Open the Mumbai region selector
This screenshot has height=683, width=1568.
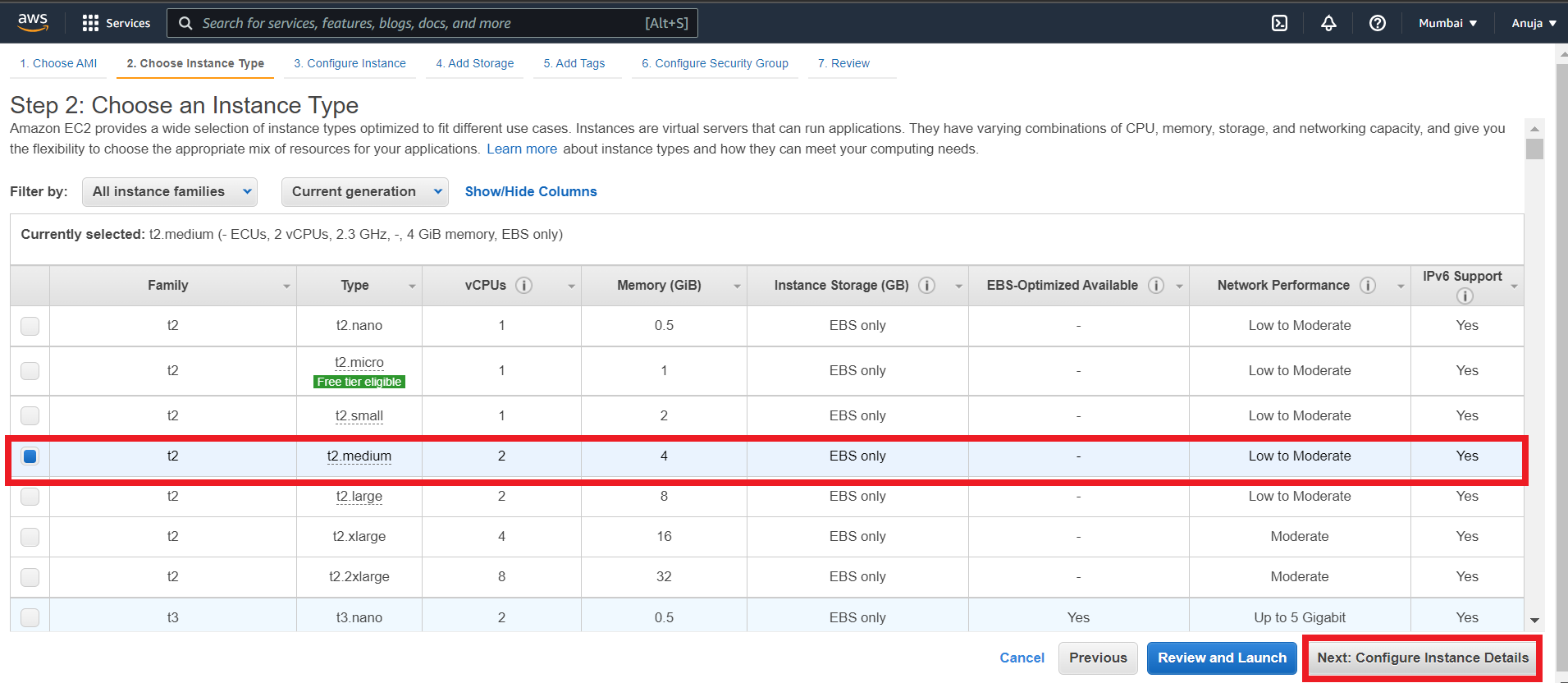tap(1448, 23)
